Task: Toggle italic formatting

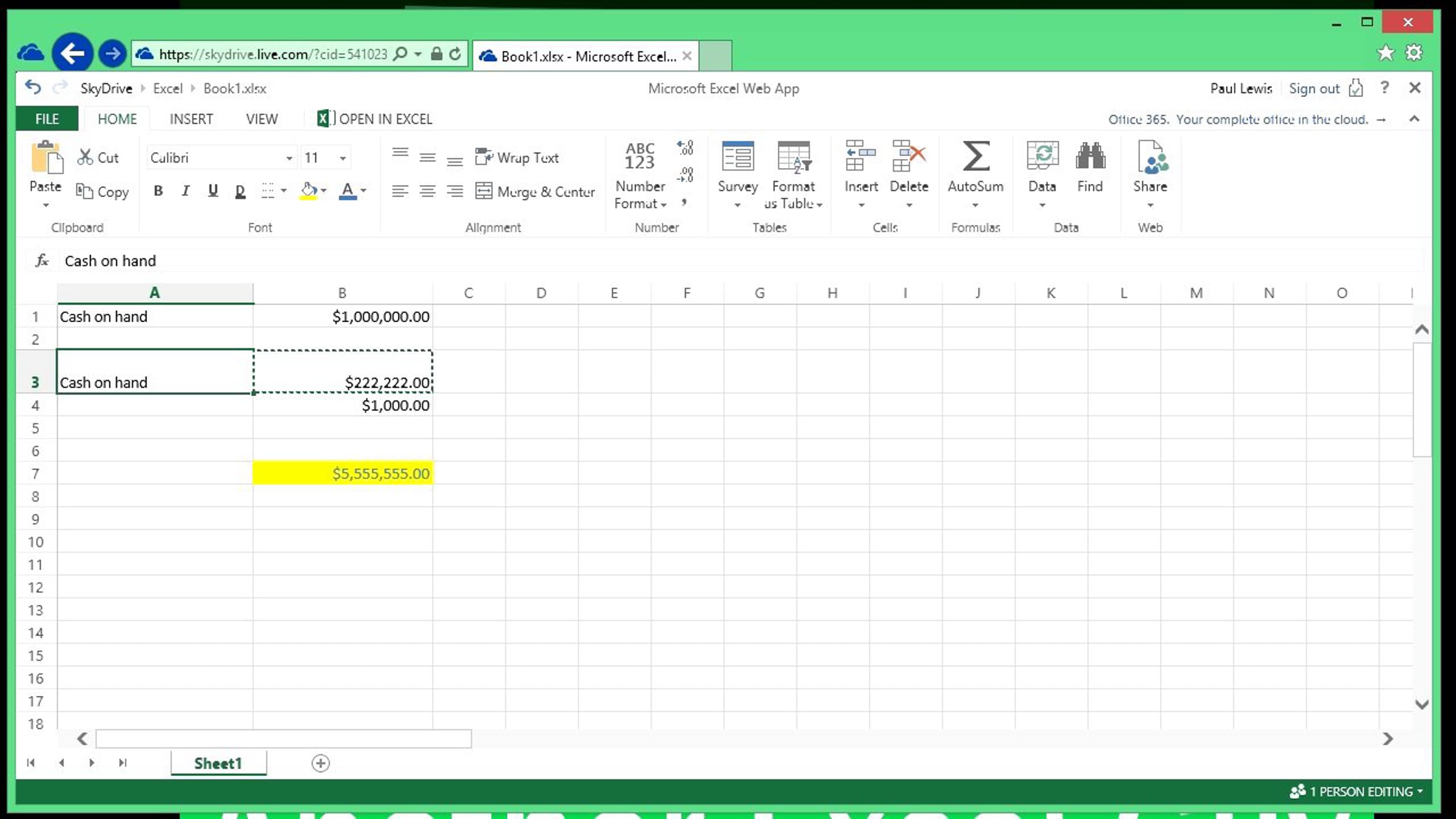Action: tap(186, 191)
